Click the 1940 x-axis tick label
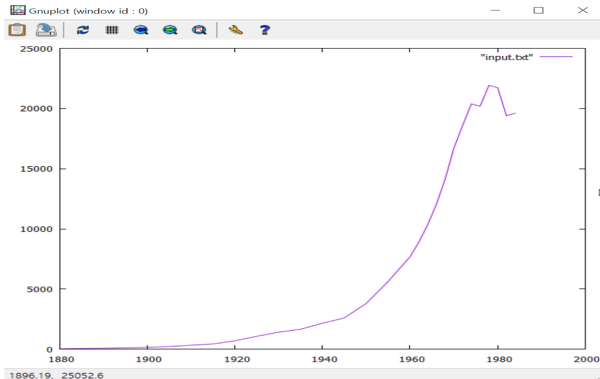The width and height of the screenshot is (600, 379). [x=324, y=359]
